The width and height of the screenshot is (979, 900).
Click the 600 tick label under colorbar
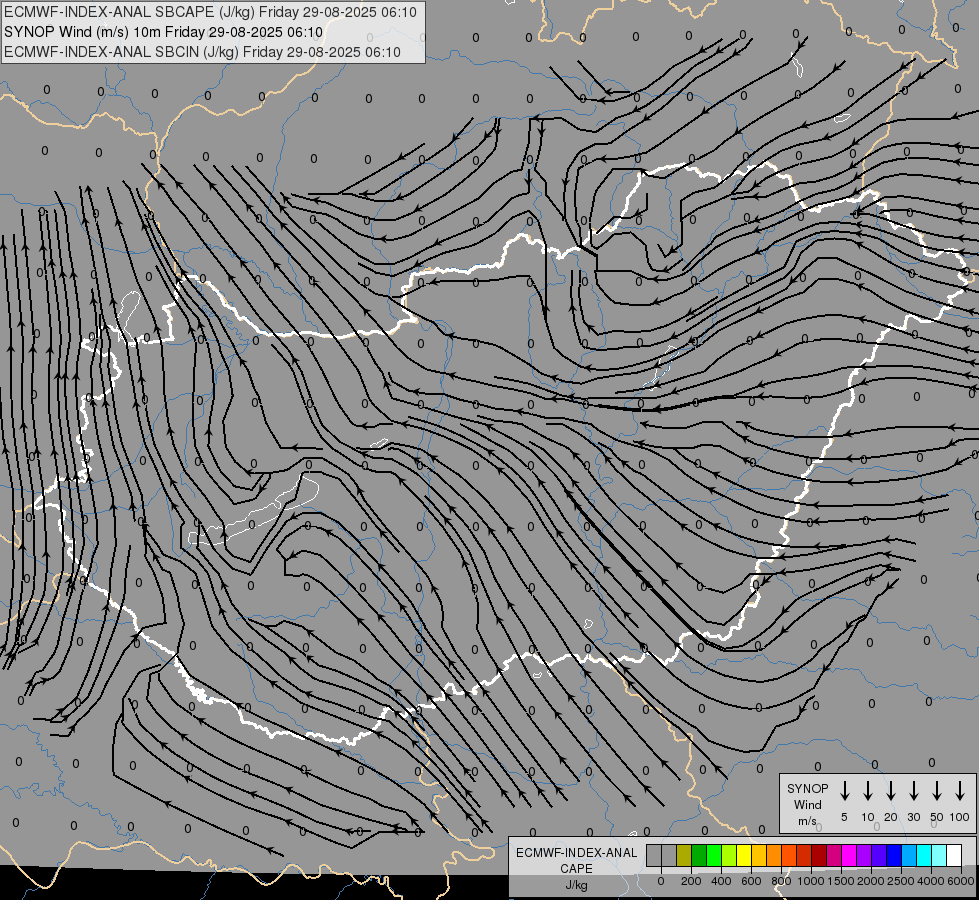751,881
